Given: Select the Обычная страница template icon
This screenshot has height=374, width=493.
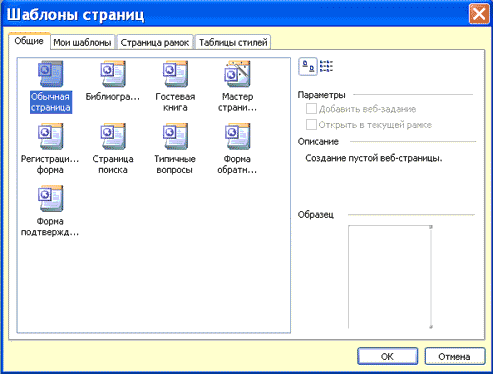Looking at the screenshot, I should point(51,74).
